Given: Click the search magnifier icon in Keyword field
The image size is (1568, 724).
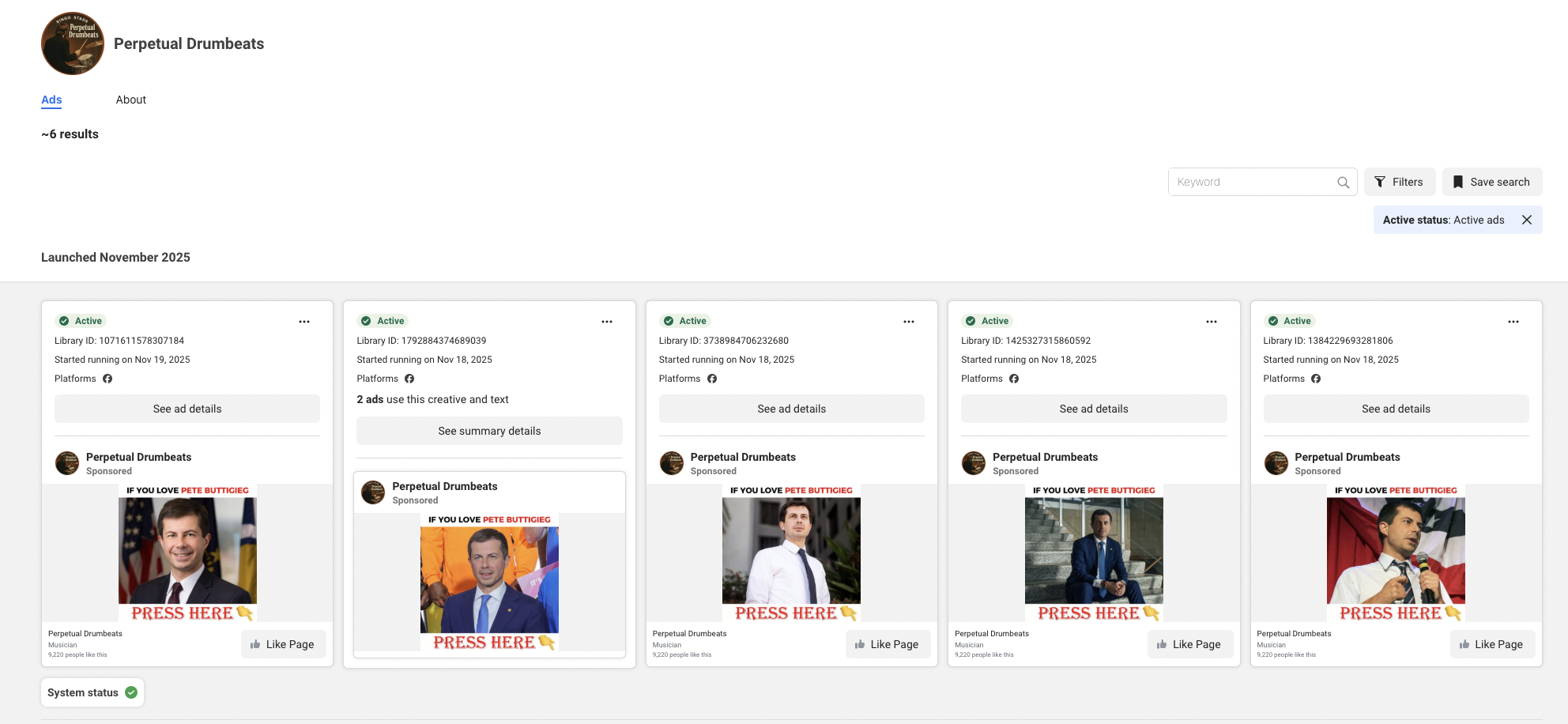Looking at the screenshot, I should pyautogui.click(x=1343, y=183).
